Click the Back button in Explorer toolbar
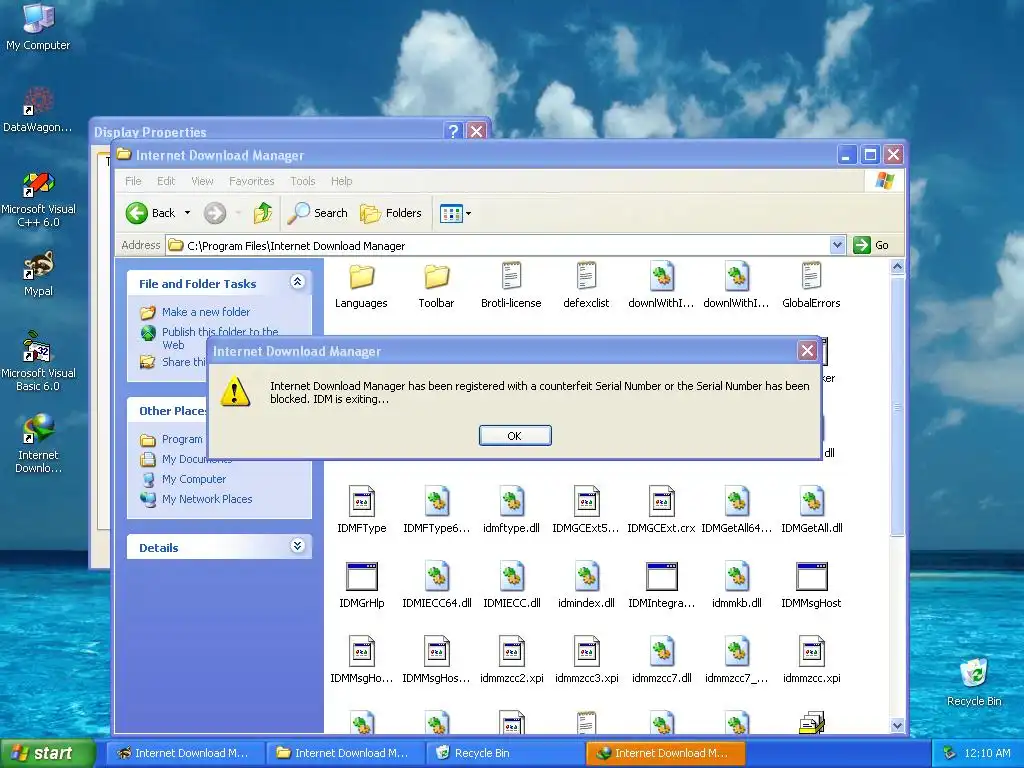The width and height of the screenshot is (1024, 768). click(x=151, y=213)
